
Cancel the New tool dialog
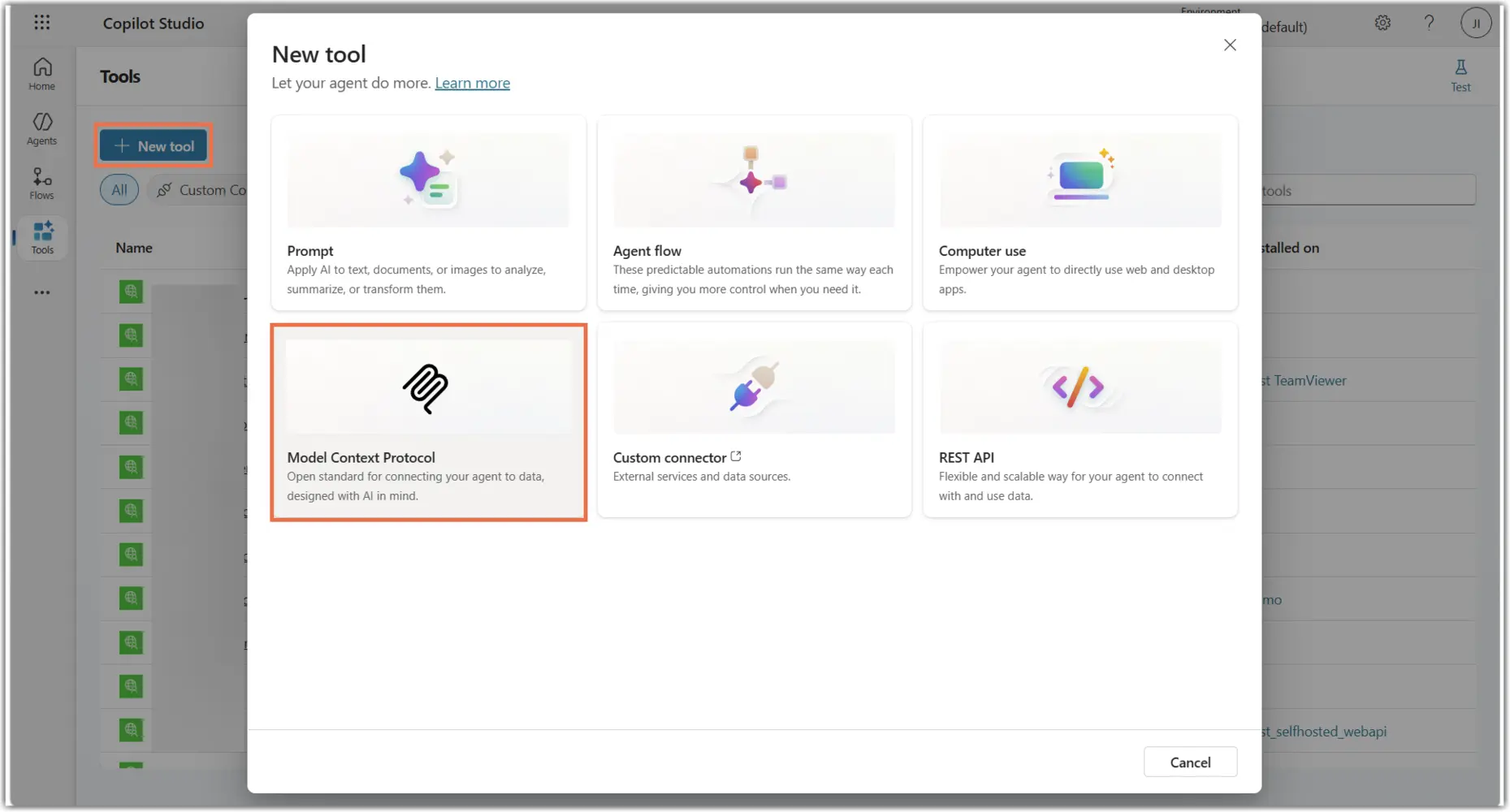pyautogui.click(x=1190, y=762)
